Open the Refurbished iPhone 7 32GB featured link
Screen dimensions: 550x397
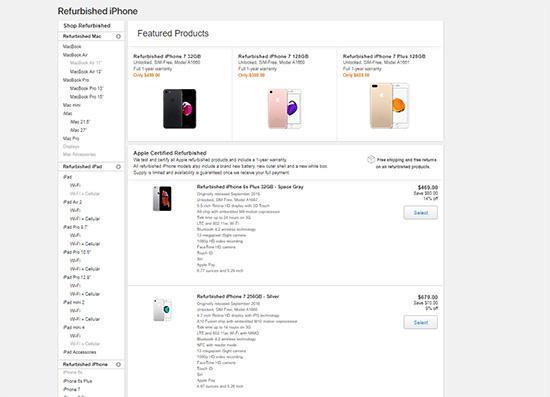167,56
